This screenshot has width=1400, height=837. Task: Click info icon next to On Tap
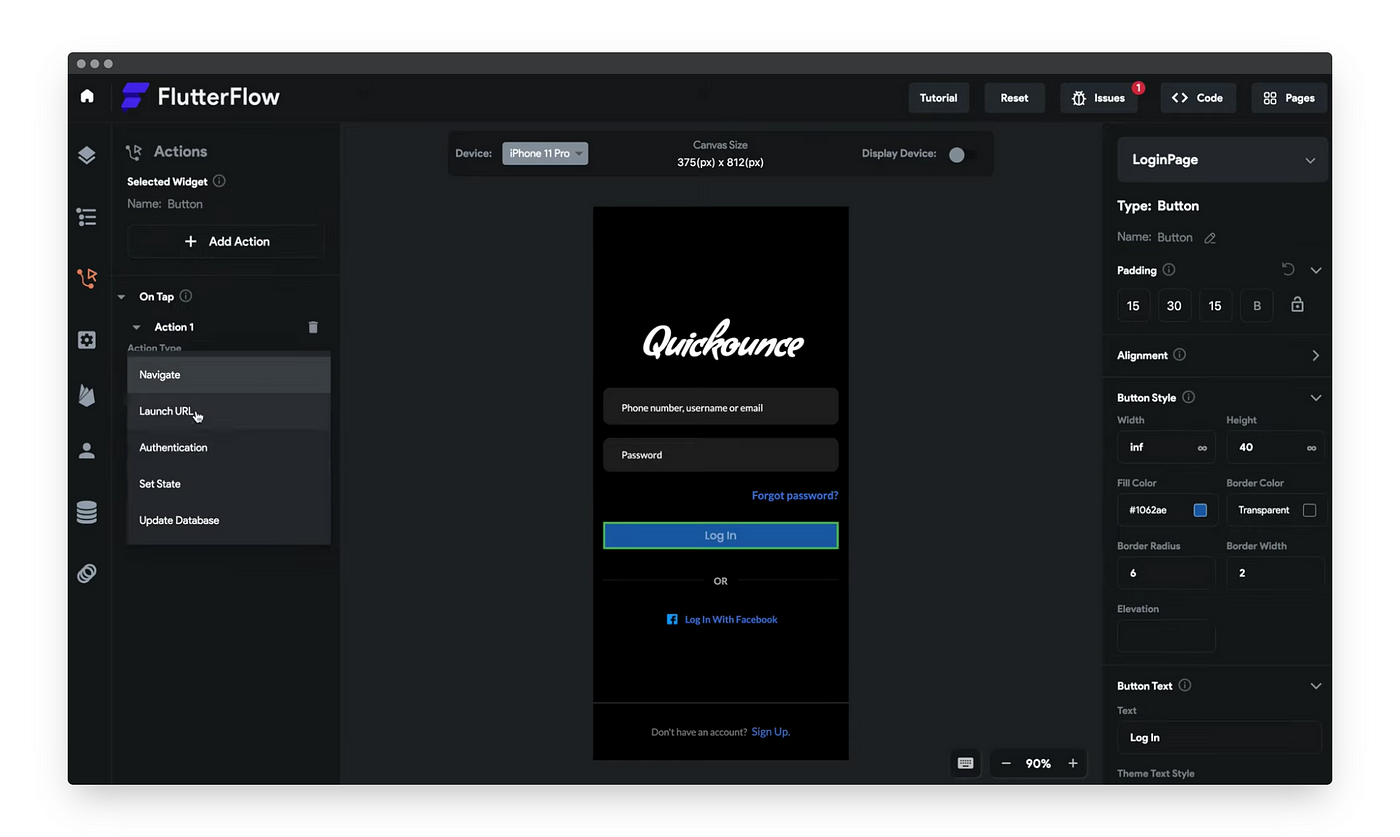tap(186, 296)
